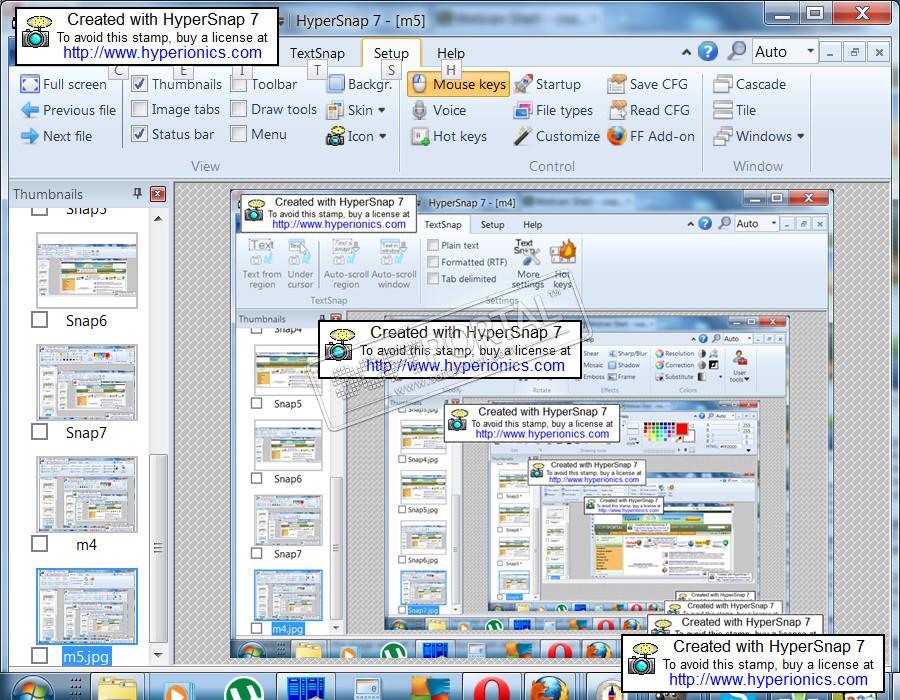Select the Snap6 thumbnail image
This screenshot has width=900, height=700.
[87, 270]
